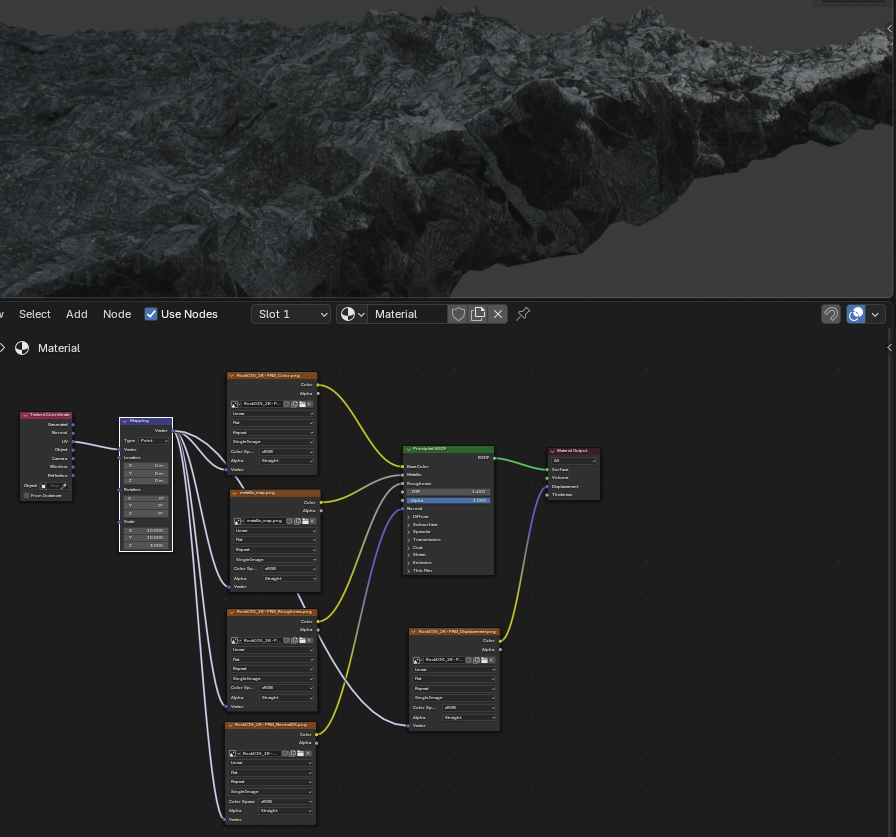Open the Node menu
896x837 pixels.
point(117,314)
